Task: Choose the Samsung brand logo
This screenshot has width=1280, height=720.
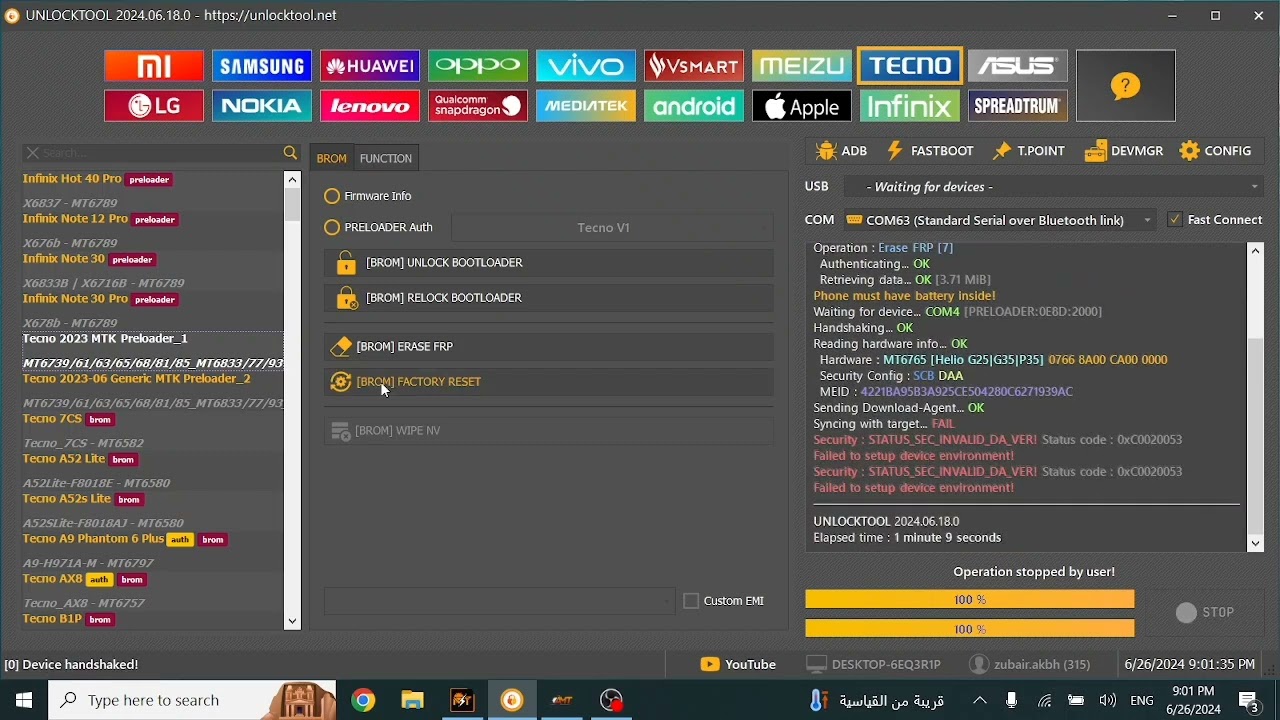Action: 262,66
